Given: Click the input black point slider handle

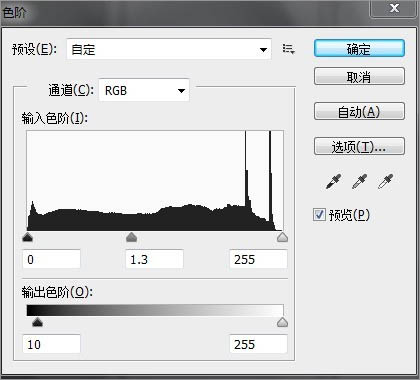Looking at the screenshot, I should coord(28,237).
